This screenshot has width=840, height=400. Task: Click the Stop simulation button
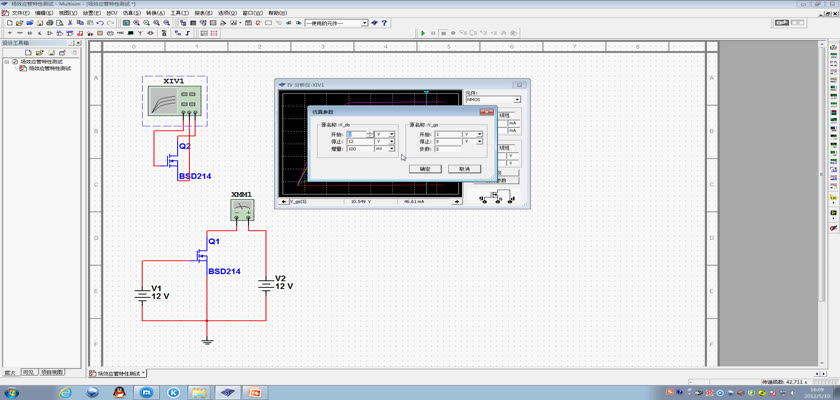coord(444,33)
